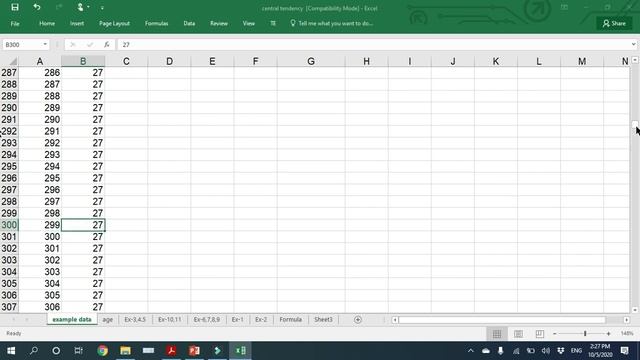Open PowerPoint from the taskbar

194,351
